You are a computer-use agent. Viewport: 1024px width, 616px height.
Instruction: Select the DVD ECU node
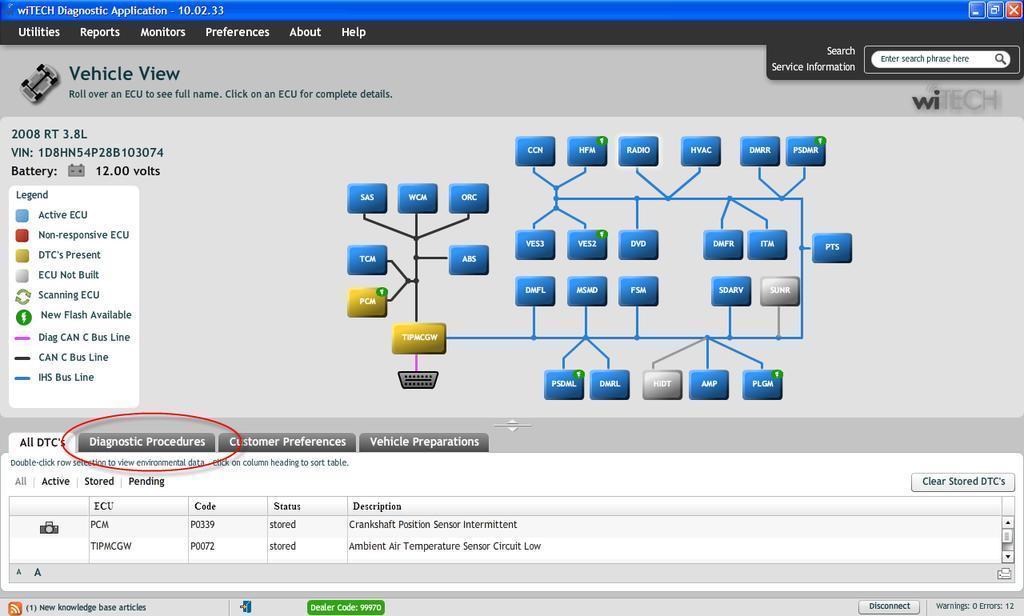638,244
